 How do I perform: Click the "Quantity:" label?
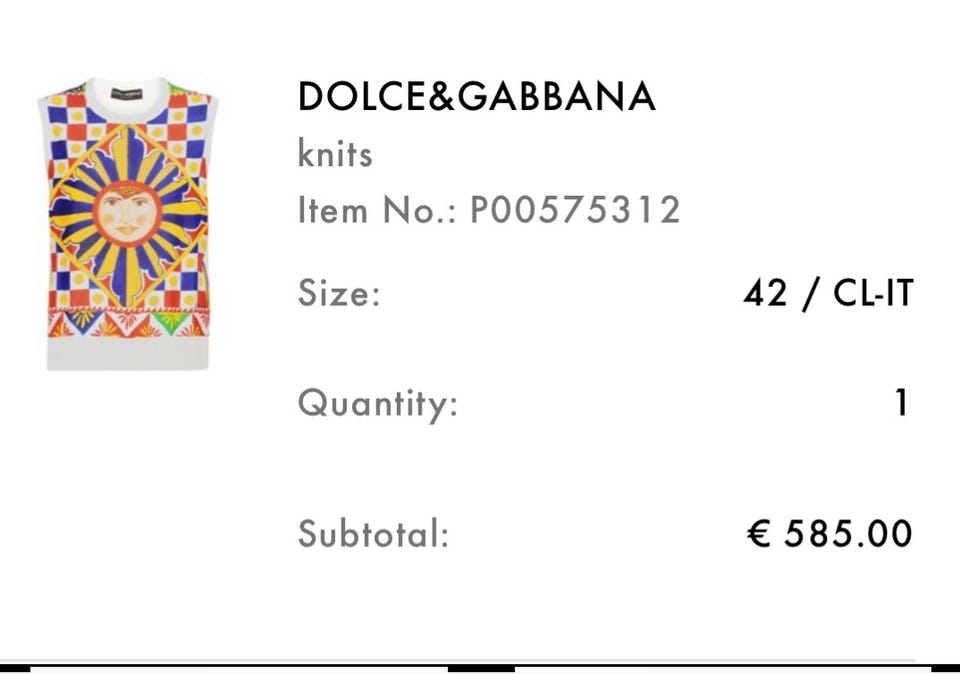coord(377,404)
